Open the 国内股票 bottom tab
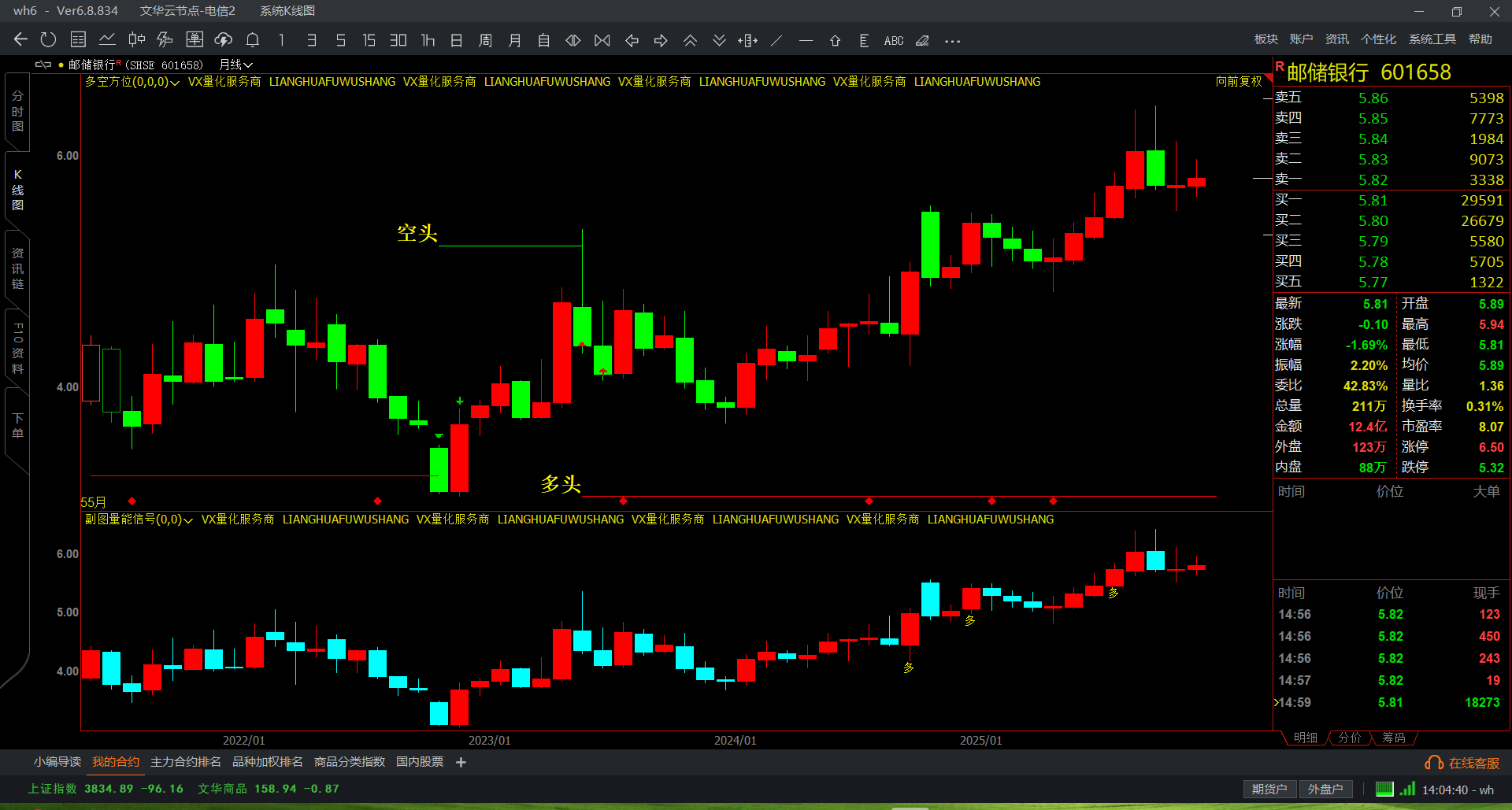 pyautogui.click(x=420, y=762)
